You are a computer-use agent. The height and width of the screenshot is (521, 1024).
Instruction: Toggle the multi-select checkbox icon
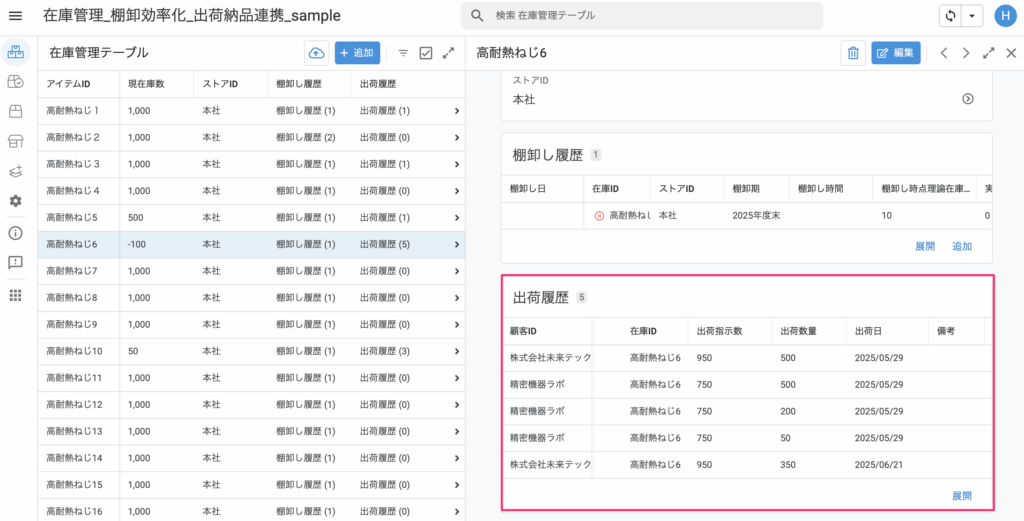426,54
